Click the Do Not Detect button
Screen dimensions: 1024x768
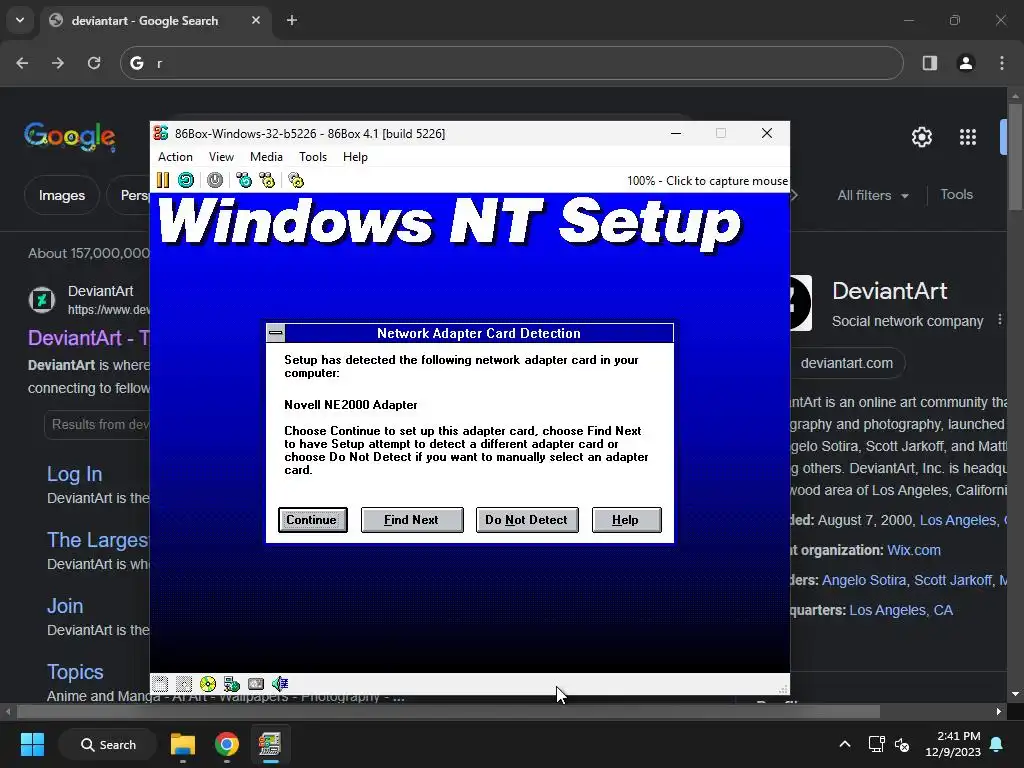(x=527, y=520)
